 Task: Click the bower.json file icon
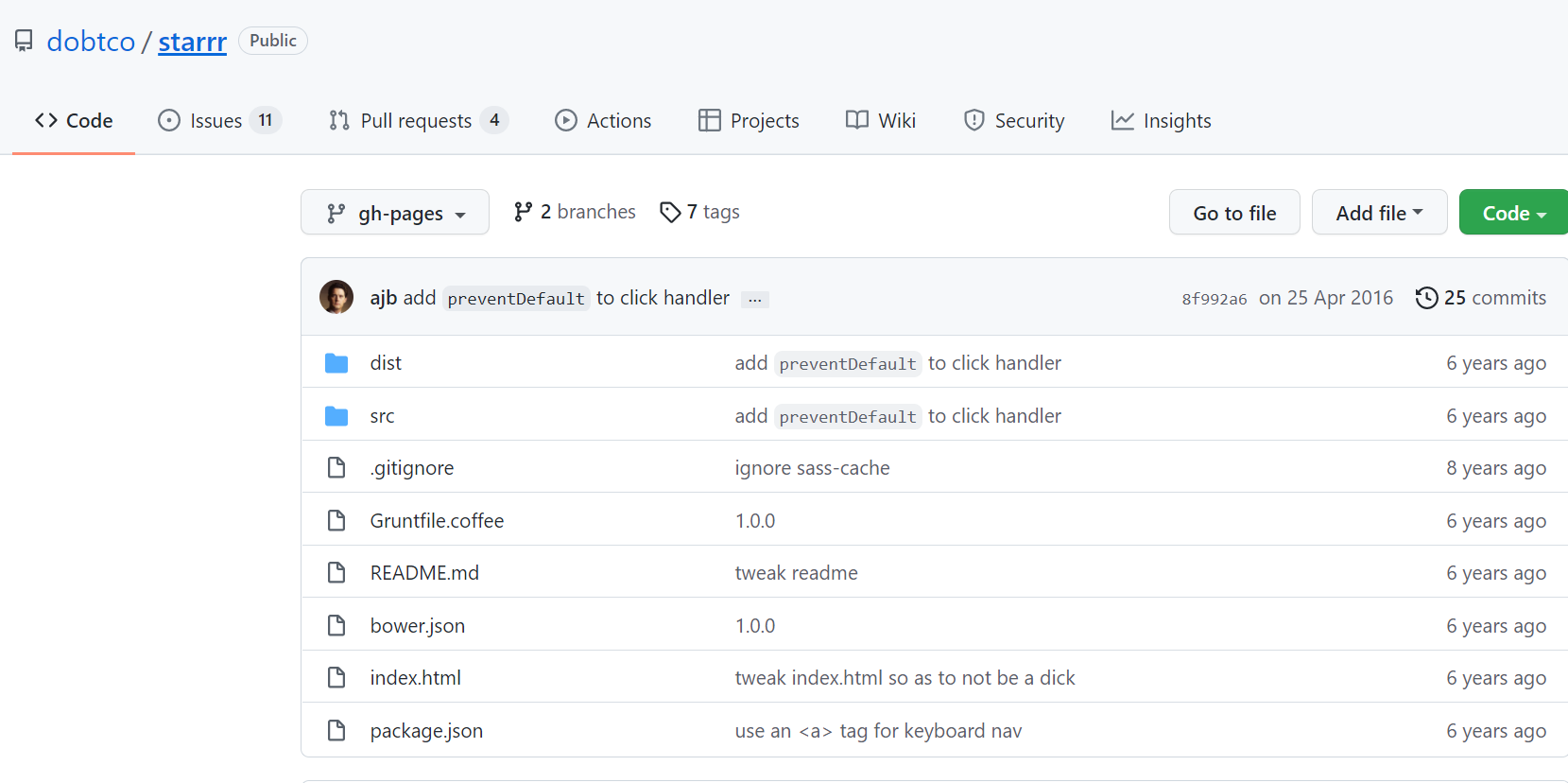click(336, 626)
